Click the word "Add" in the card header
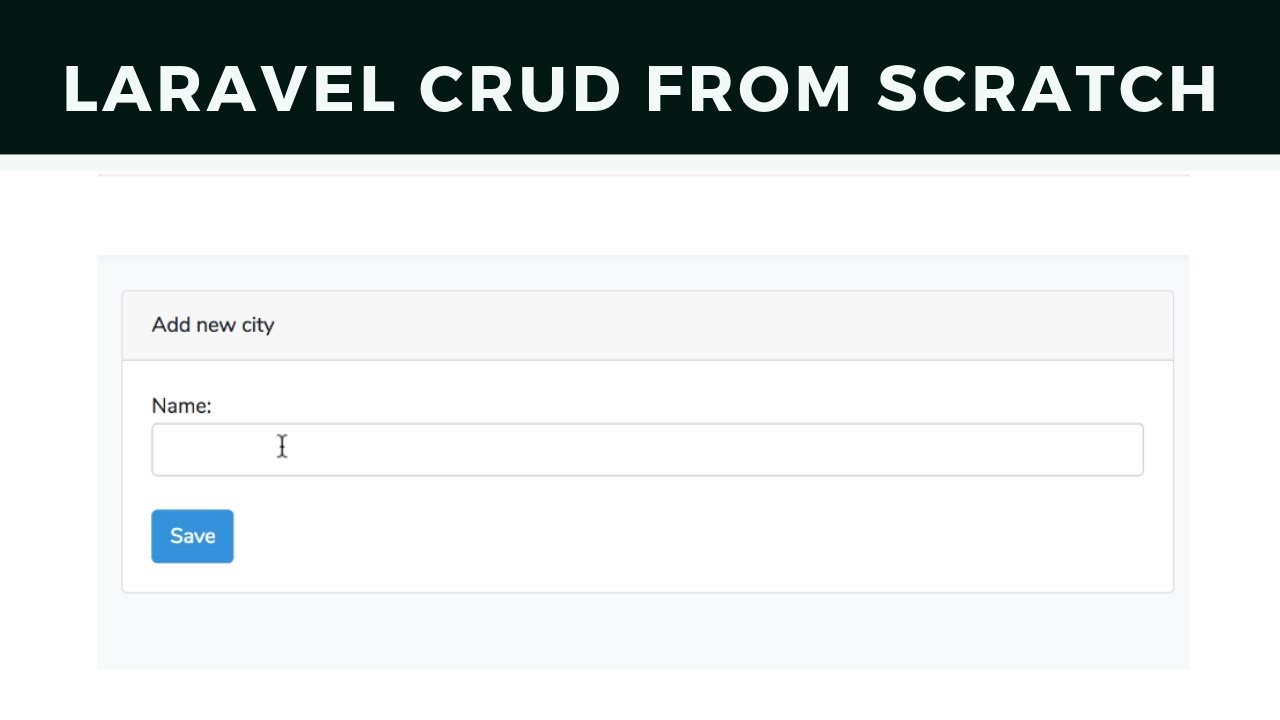The image size is (1280, 720). pos(169,325)
